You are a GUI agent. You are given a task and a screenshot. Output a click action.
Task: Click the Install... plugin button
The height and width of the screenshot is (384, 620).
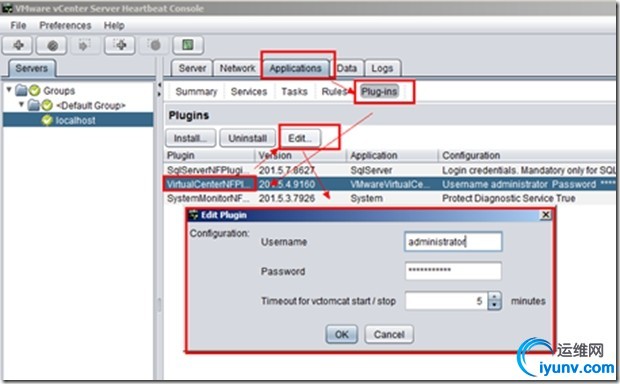pyautogui.click(x=191, y=138)
